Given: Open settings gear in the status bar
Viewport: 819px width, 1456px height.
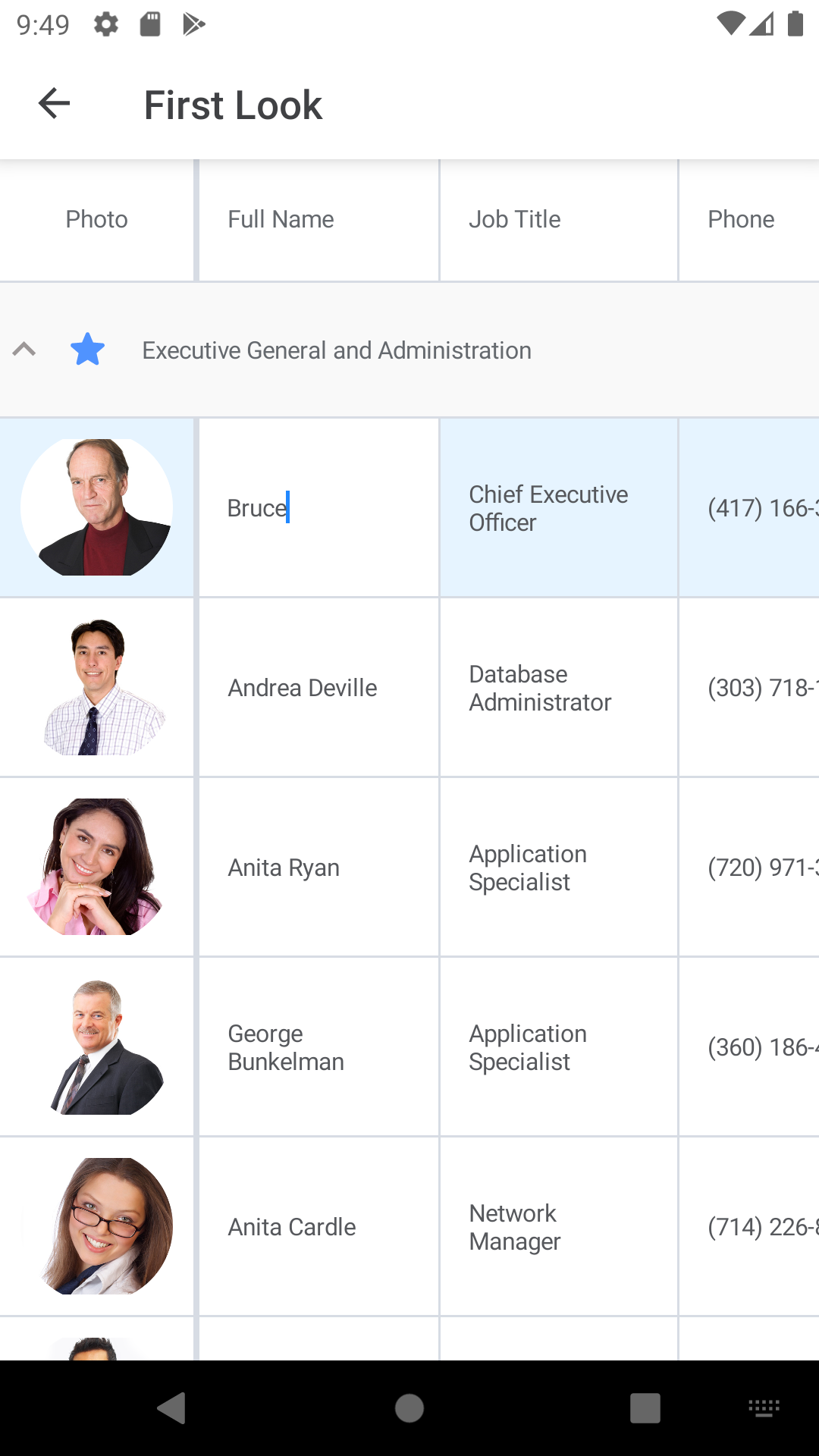Looking at the screenshot, I should tap(106, 24).
